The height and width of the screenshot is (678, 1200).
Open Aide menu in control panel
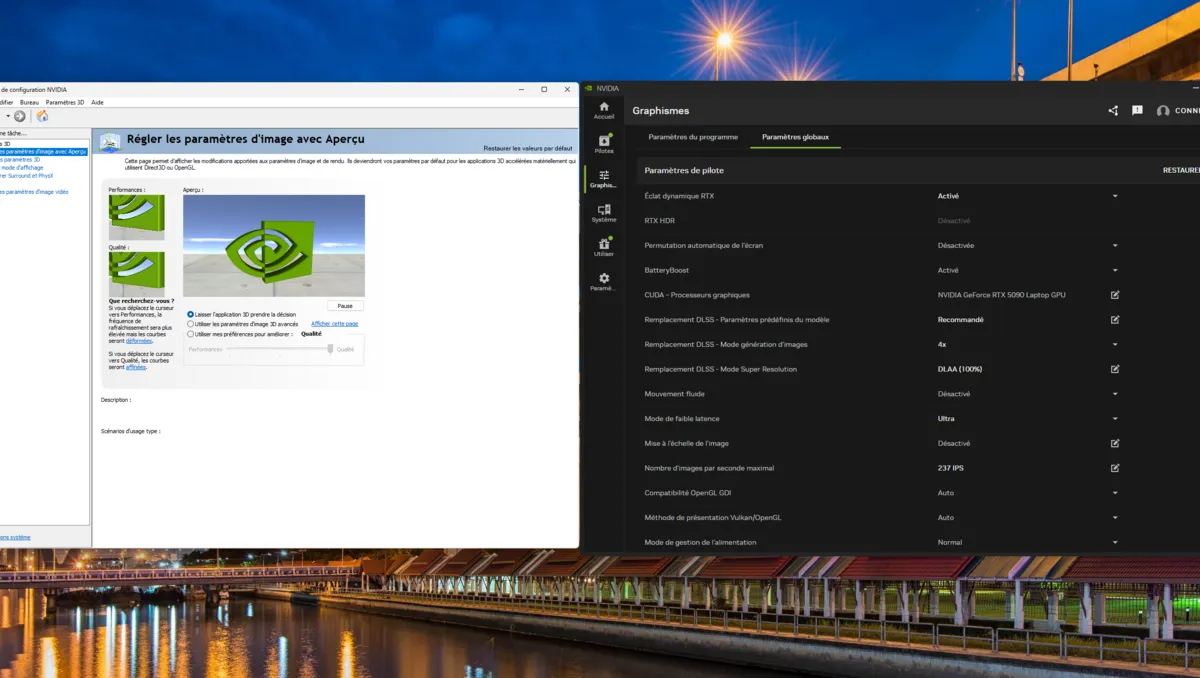click(97, 102)
